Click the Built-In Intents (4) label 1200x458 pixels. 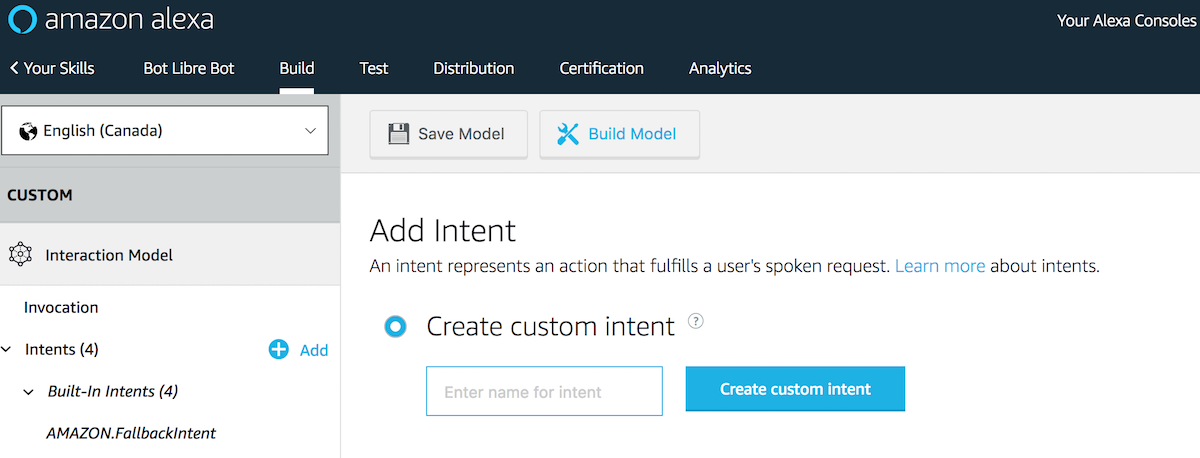coord(113,391)
